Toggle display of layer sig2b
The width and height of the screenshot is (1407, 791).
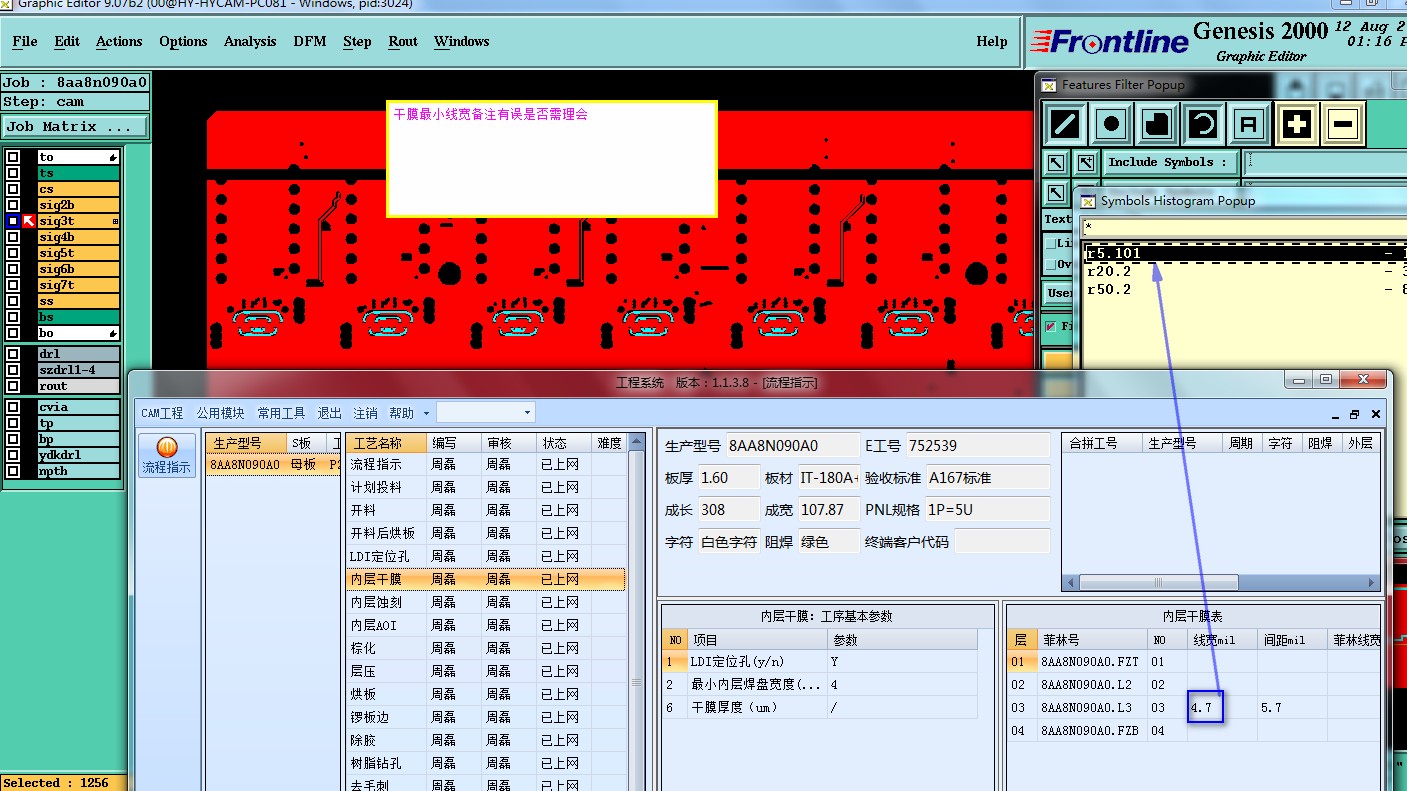tap(13, 205)
